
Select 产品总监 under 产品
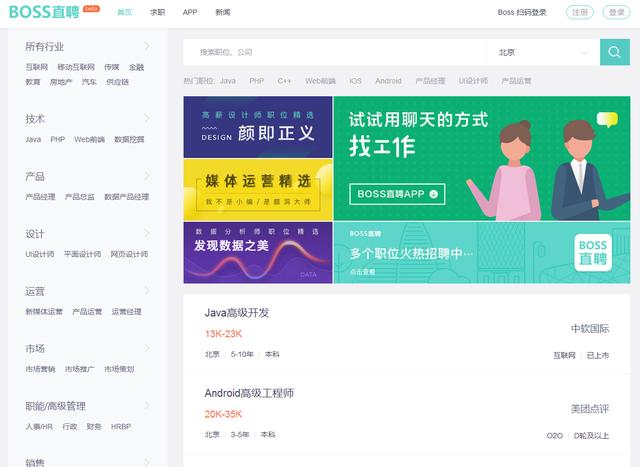[80, 197]
